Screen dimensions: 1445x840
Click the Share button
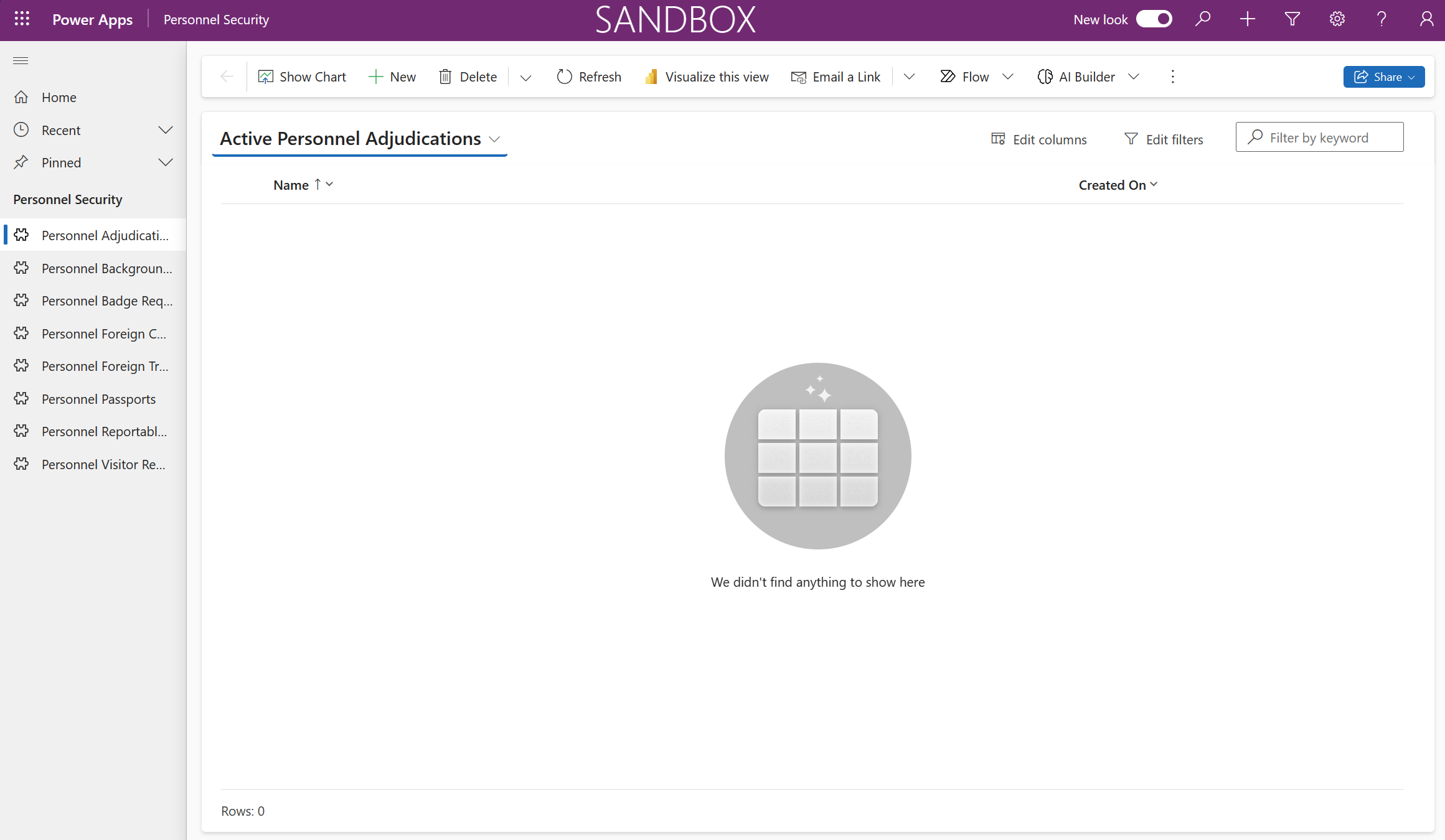1383,77
